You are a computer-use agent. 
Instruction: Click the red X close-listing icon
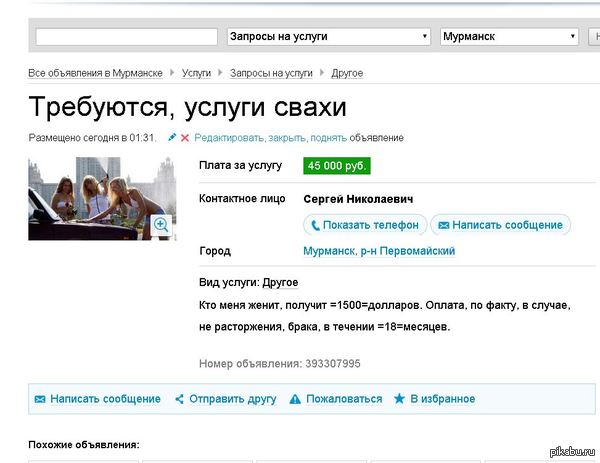coord(185,138)
